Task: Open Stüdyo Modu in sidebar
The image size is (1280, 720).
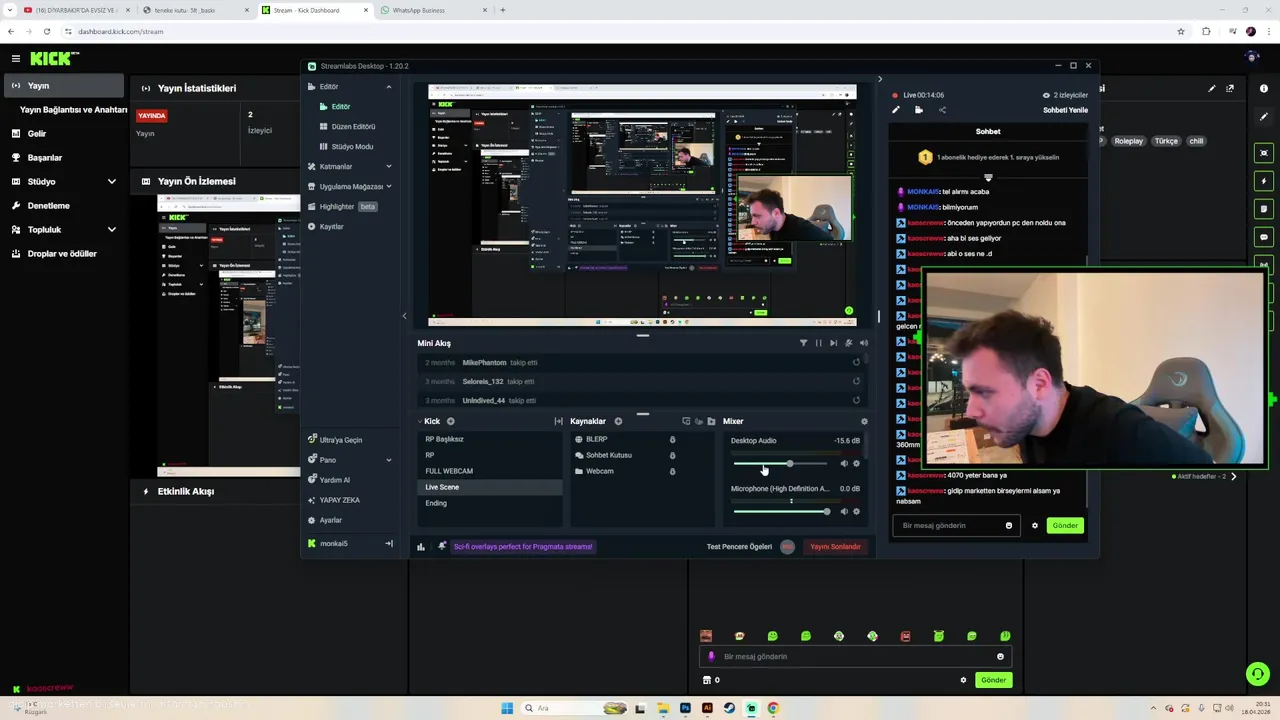Action: coord(352,147)
